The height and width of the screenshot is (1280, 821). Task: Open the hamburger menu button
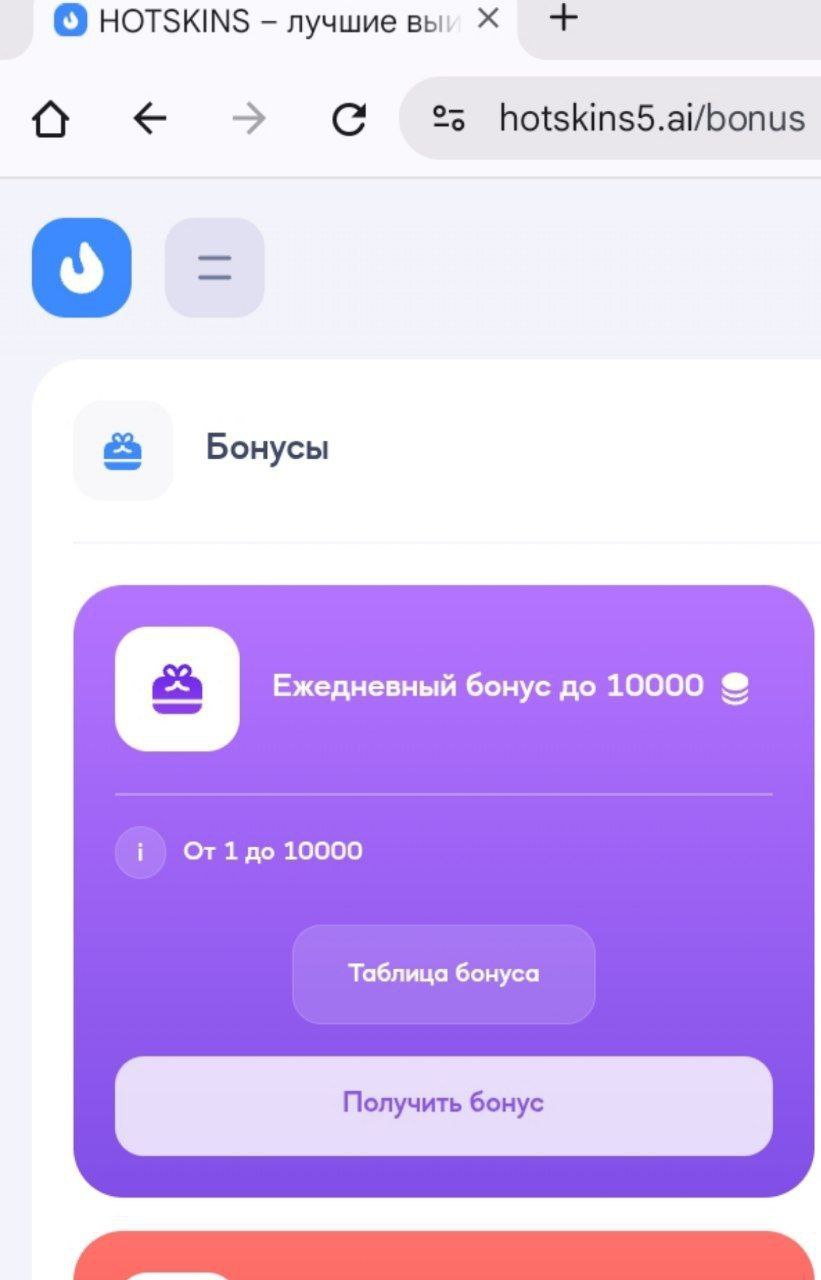pyautogui.click(x=214, y=267)
